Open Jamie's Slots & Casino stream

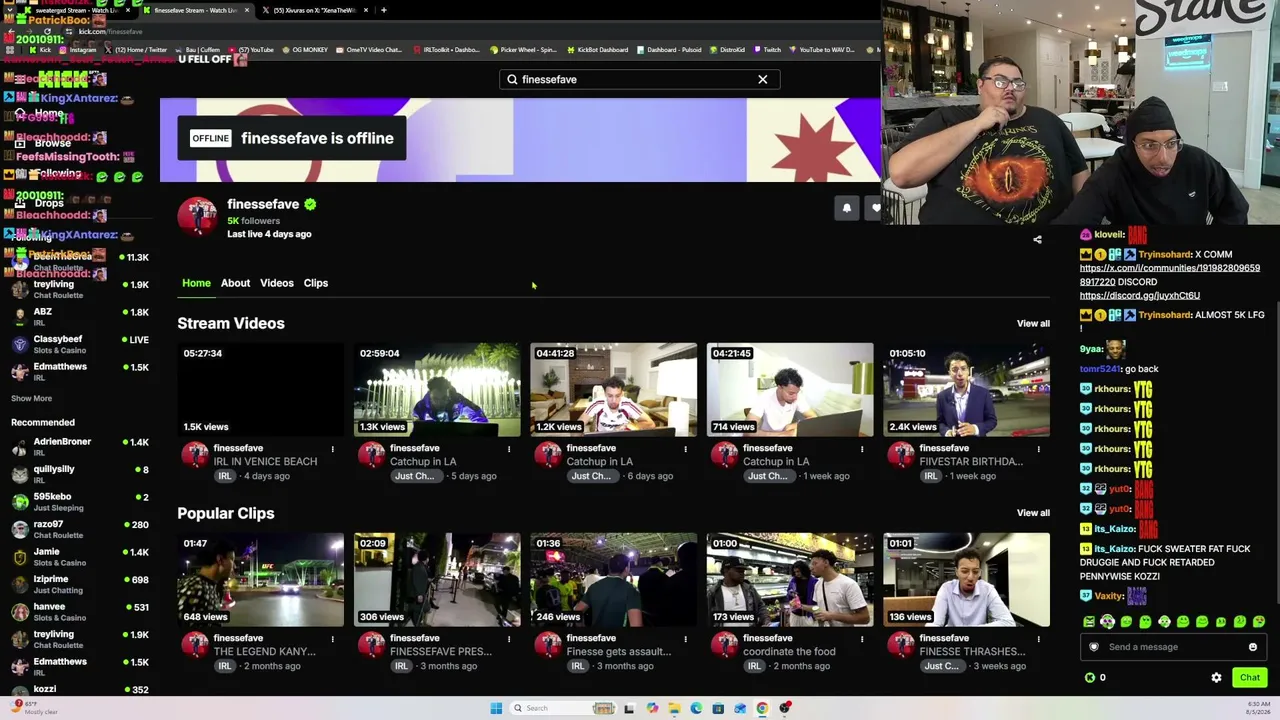coord(80,557)
